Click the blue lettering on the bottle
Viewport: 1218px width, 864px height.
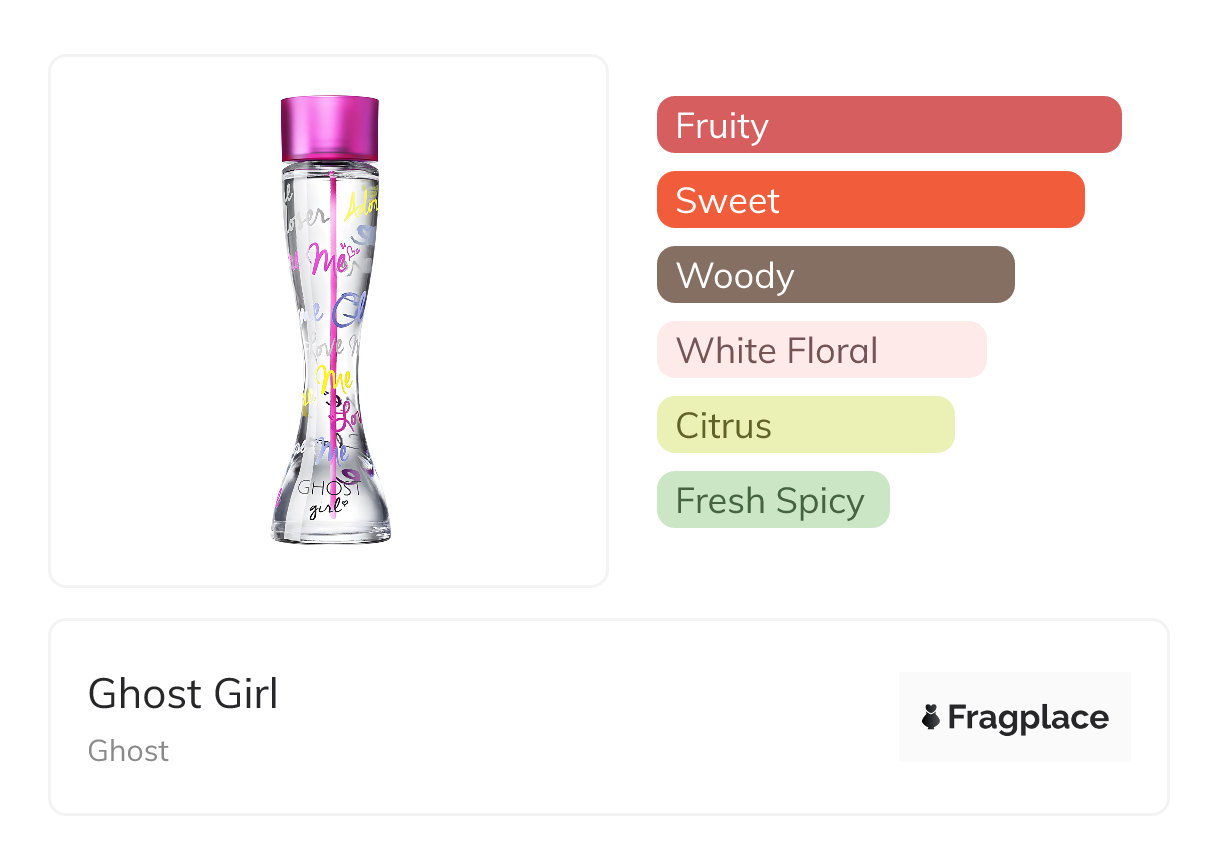343,313
